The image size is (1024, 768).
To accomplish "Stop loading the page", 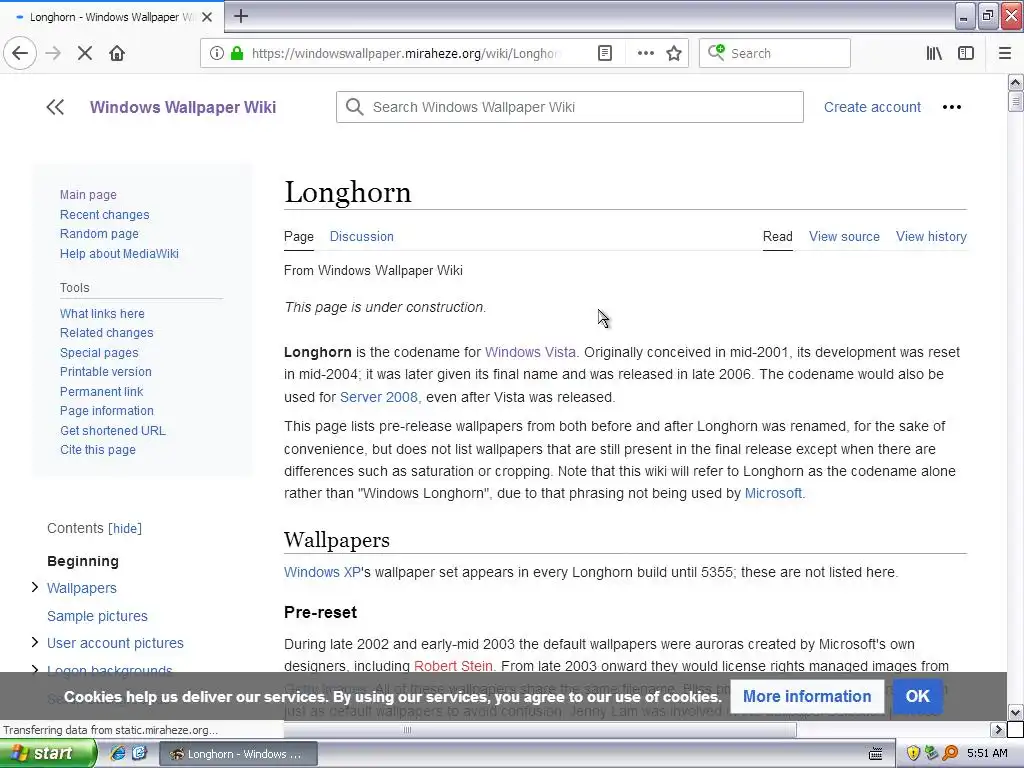I will (x=85, y=53).
